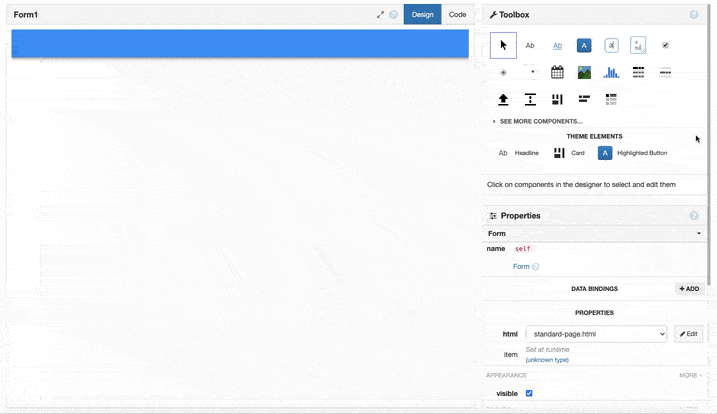Pick the TextBox component icon
The height and width of the screenshot is (414, 717).
[611, 45]
